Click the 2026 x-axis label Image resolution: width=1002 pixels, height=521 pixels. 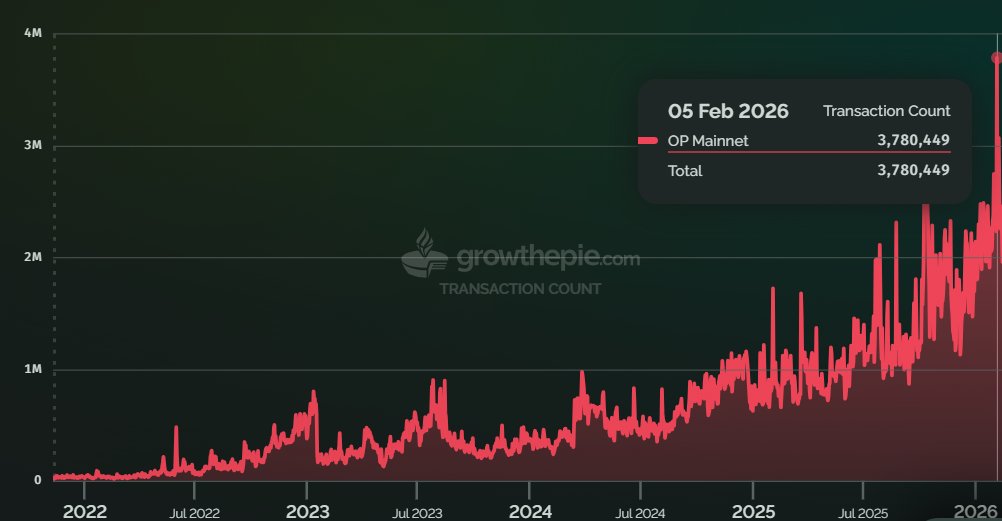(975, 512)
